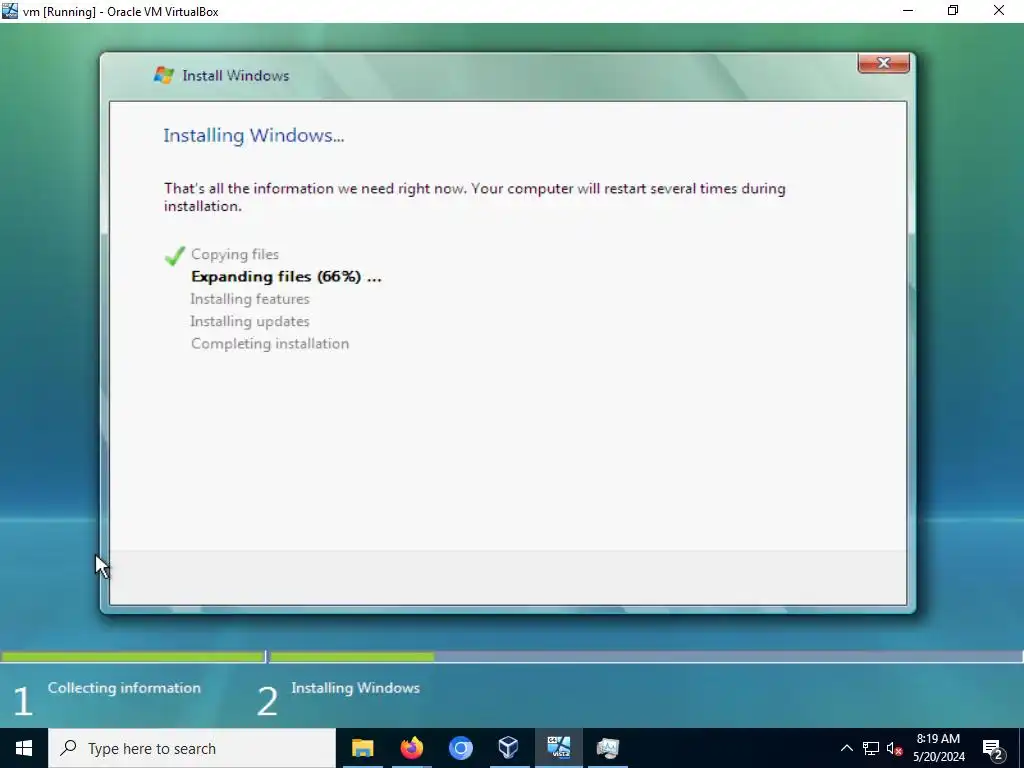Viewport: 1024px width, 768px height.
Task: Click the Windows flag logo in the Install Windows title
Action: [x=163, y=75]
